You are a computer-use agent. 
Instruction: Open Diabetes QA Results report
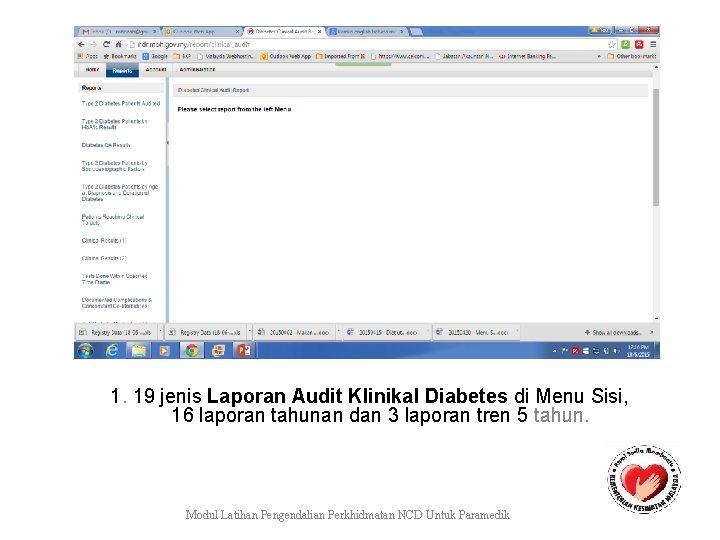106,145
